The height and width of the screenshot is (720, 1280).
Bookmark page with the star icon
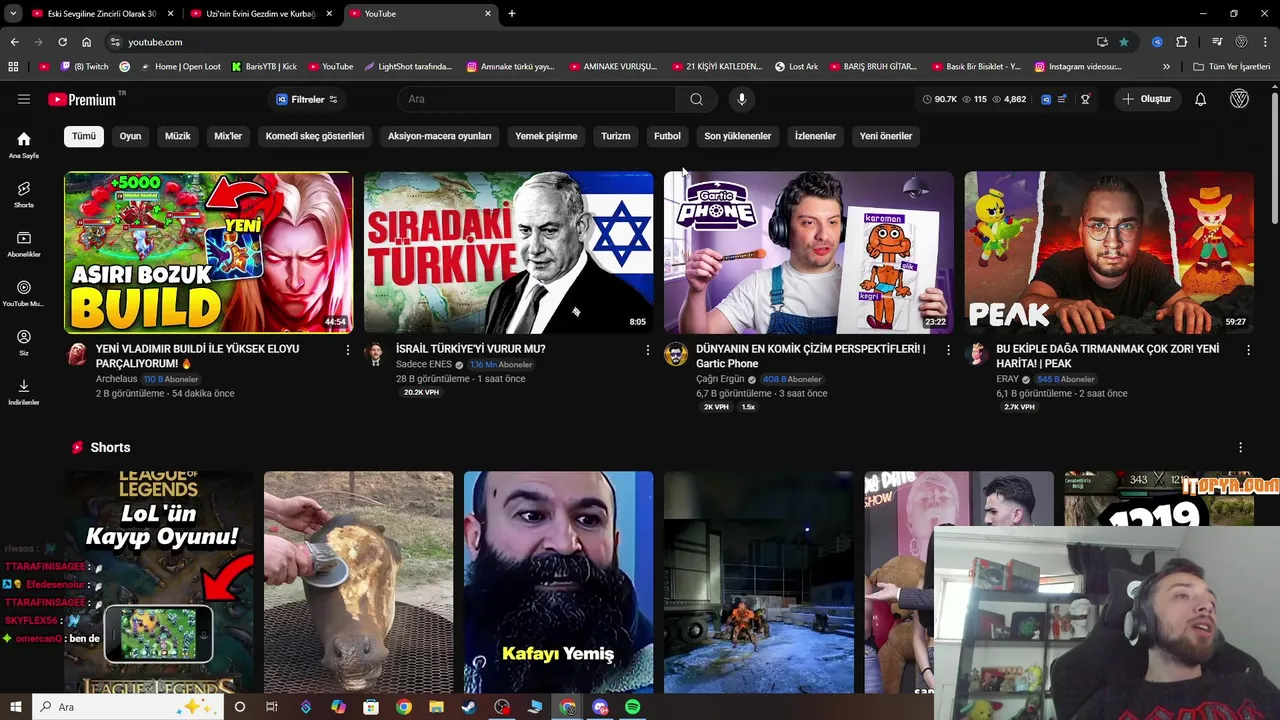point(1124,42)
